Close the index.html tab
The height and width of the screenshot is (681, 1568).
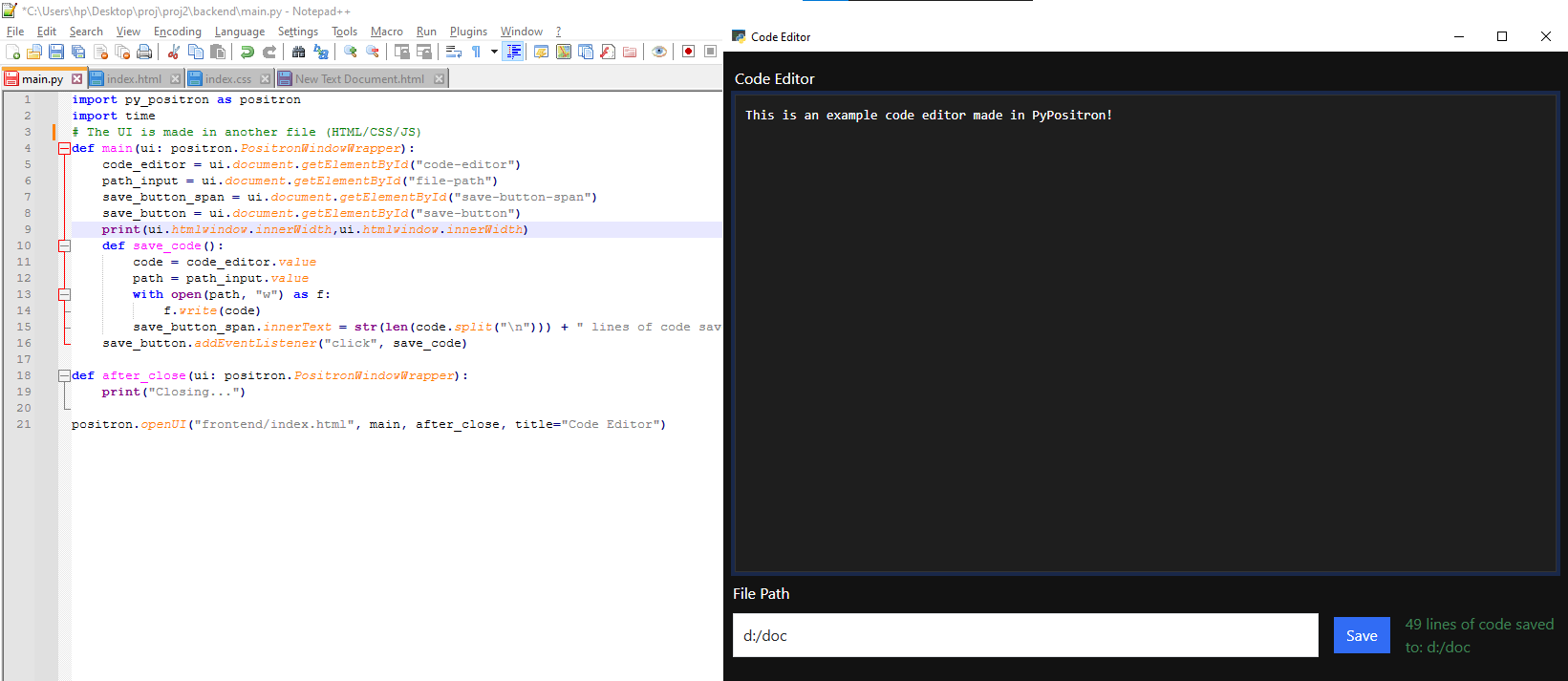175,79
